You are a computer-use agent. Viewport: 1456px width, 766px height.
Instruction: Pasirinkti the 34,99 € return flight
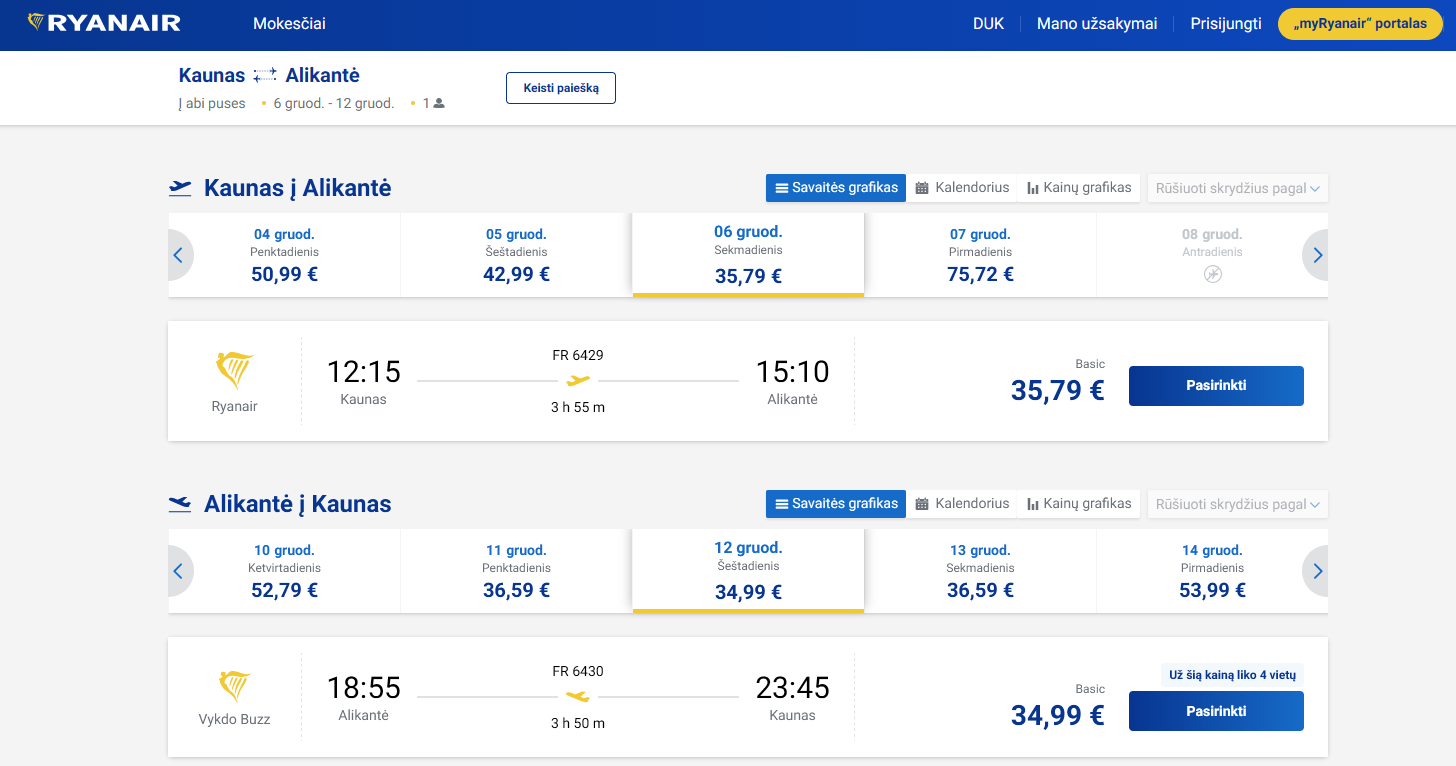pyautogui.click(x=1216, y=711)
